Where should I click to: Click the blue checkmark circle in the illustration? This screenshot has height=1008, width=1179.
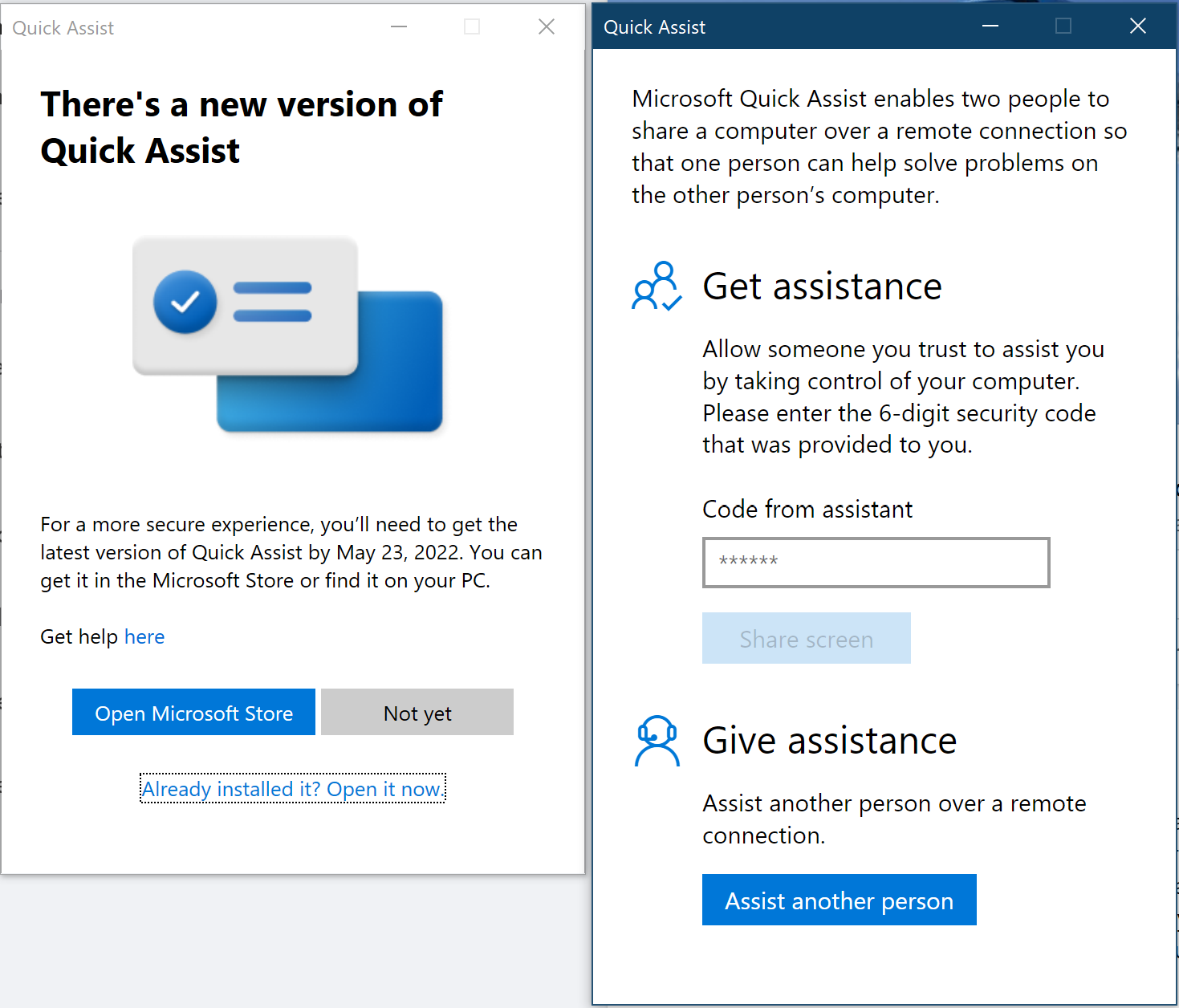[x=185, y=302]
